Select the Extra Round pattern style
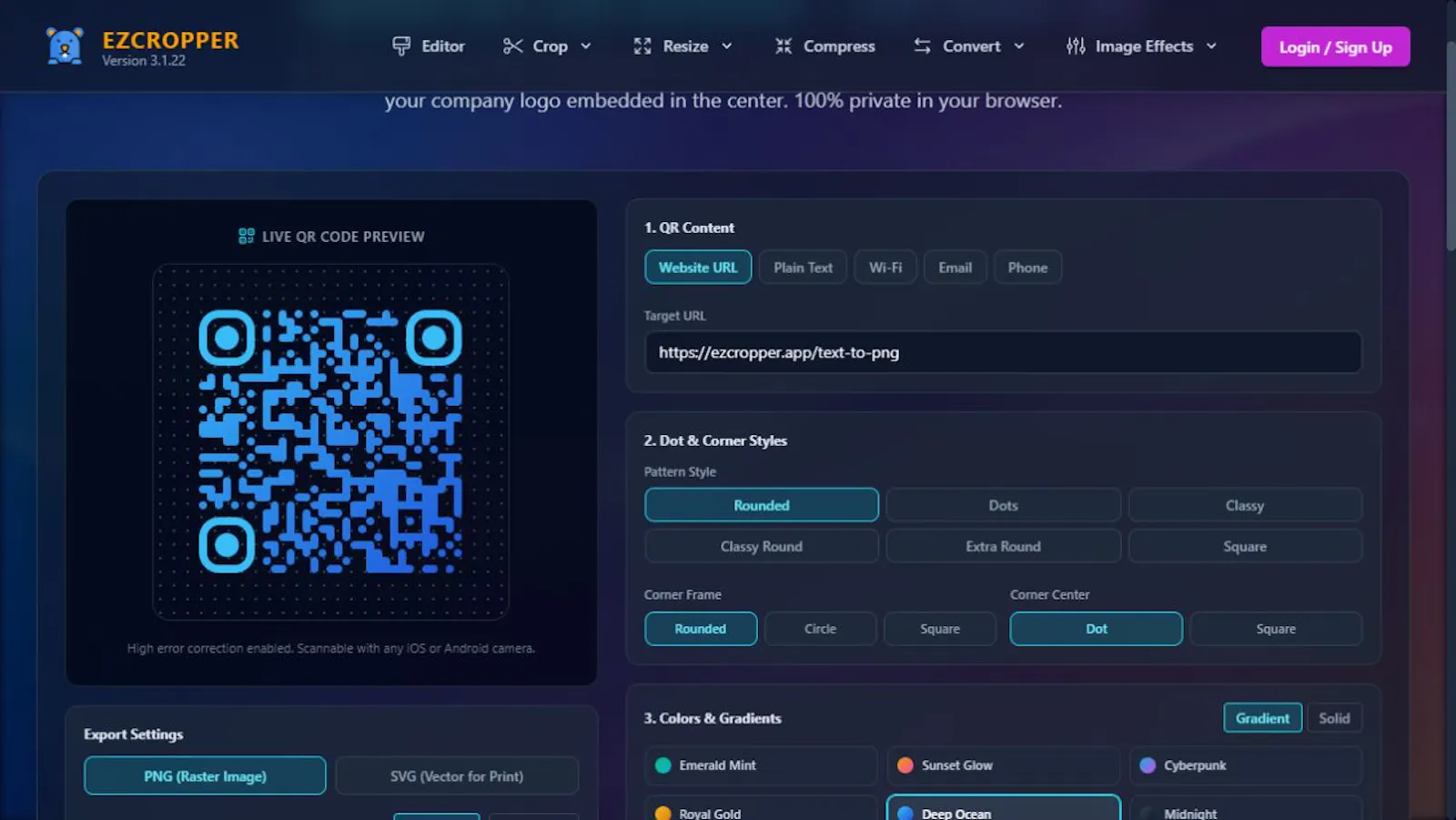Image resolution: width=1456 pixels, height=820 pixels. click(x=1004, y=546)
